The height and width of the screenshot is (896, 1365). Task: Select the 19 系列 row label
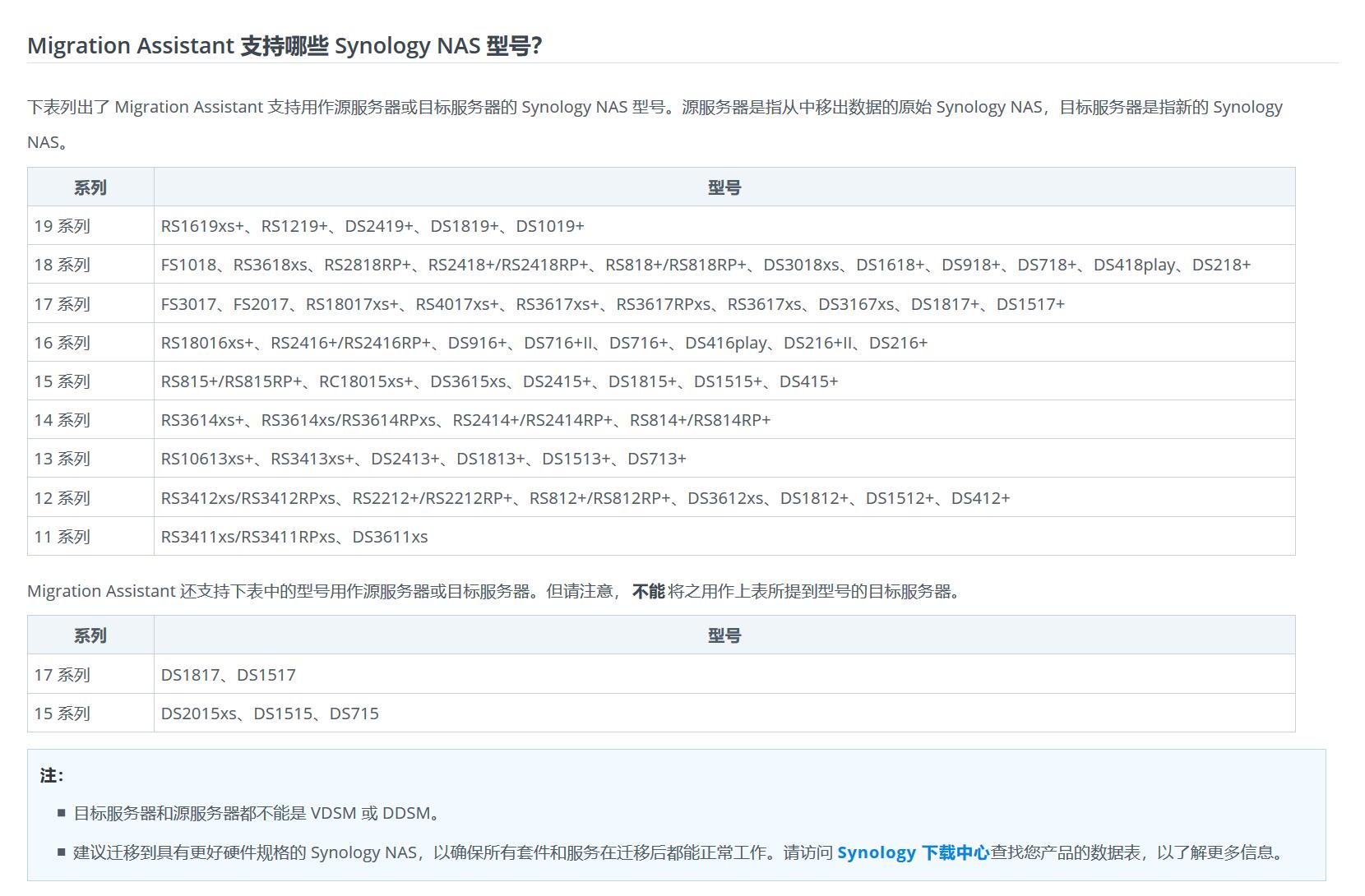(90, 226)
